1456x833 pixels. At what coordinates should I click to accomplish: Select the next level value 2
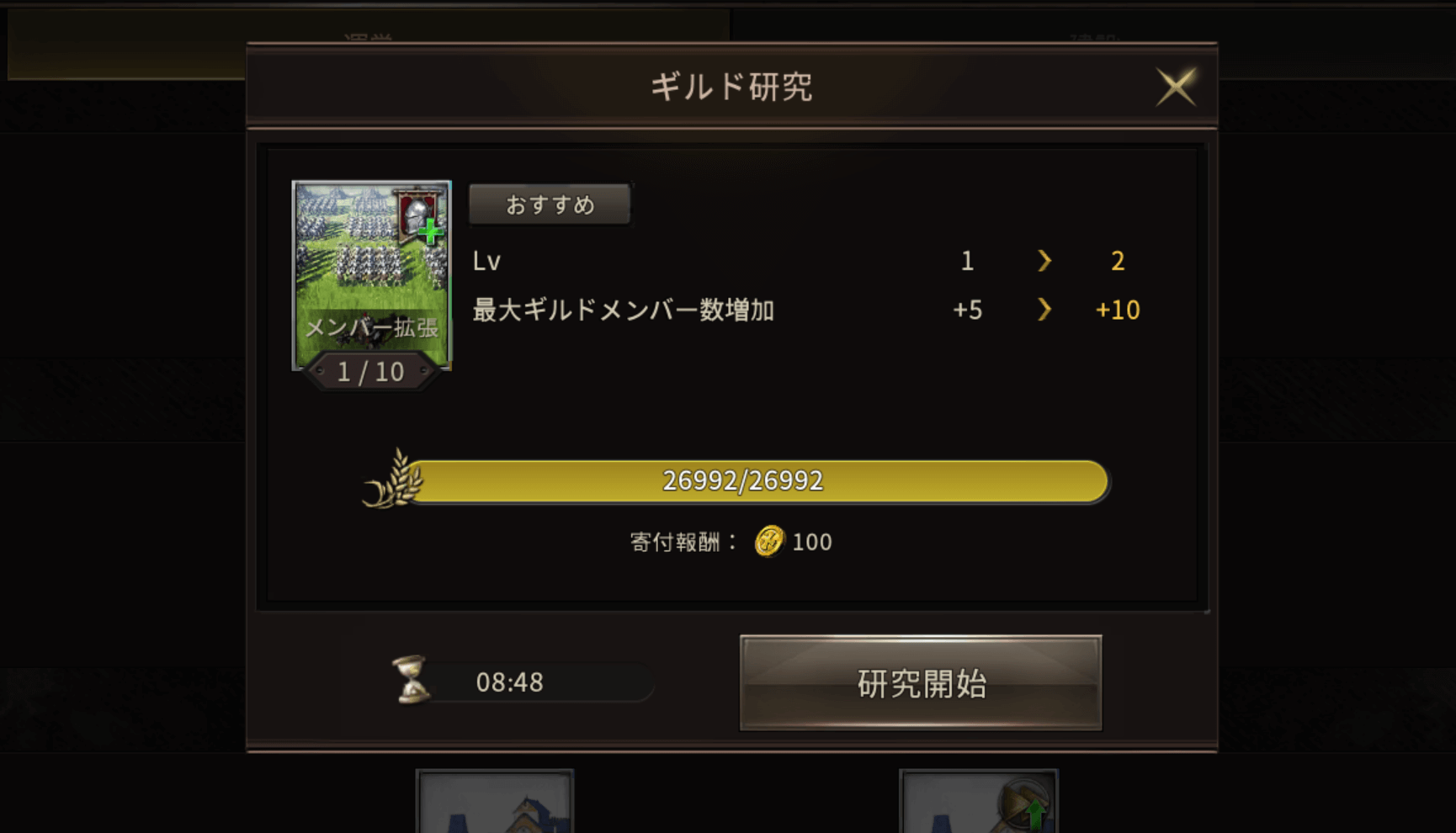click(1118, 261)
